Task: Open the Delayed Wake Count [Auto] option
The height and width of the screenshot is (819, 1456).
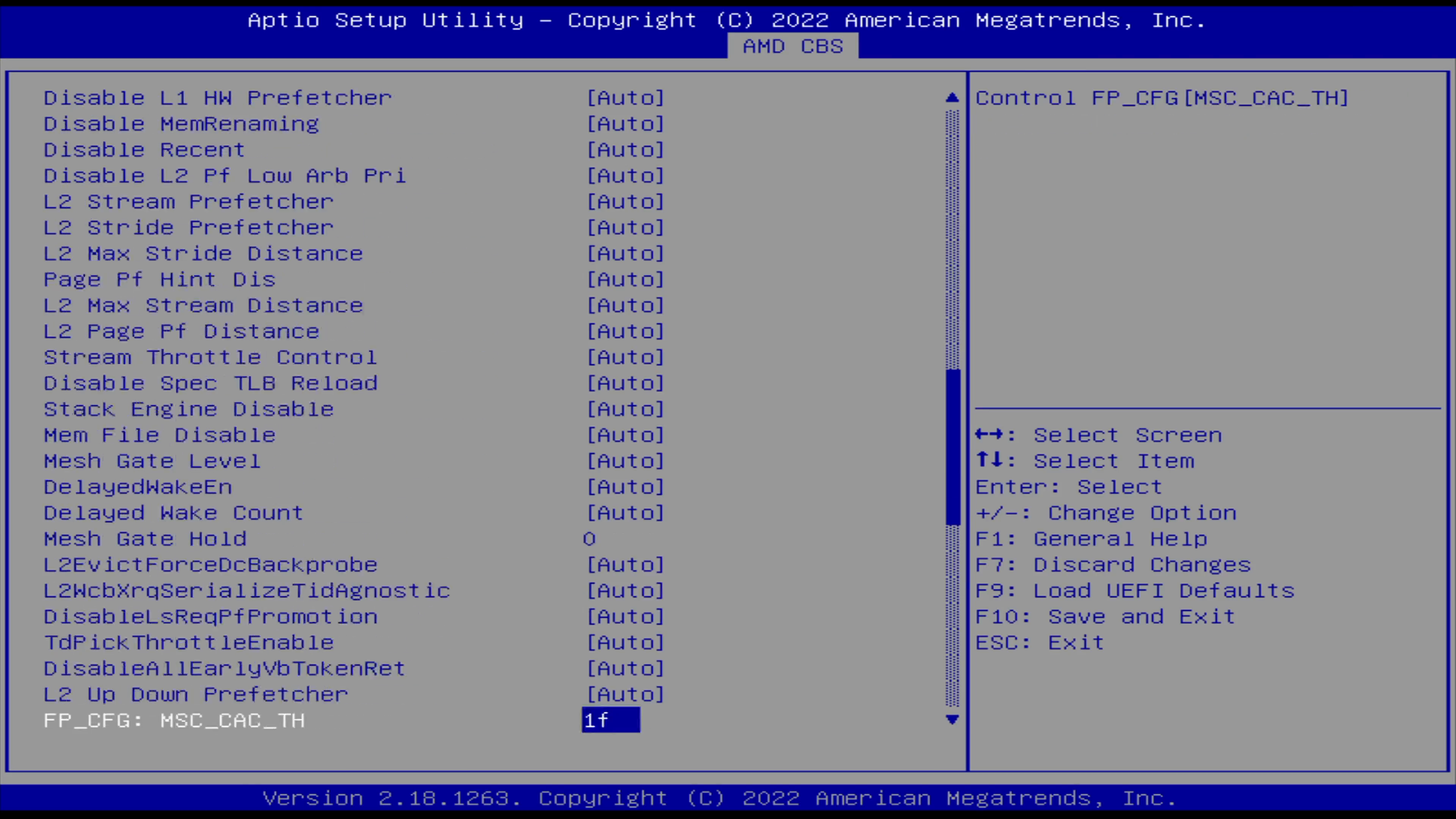Action: pos(626,514)
